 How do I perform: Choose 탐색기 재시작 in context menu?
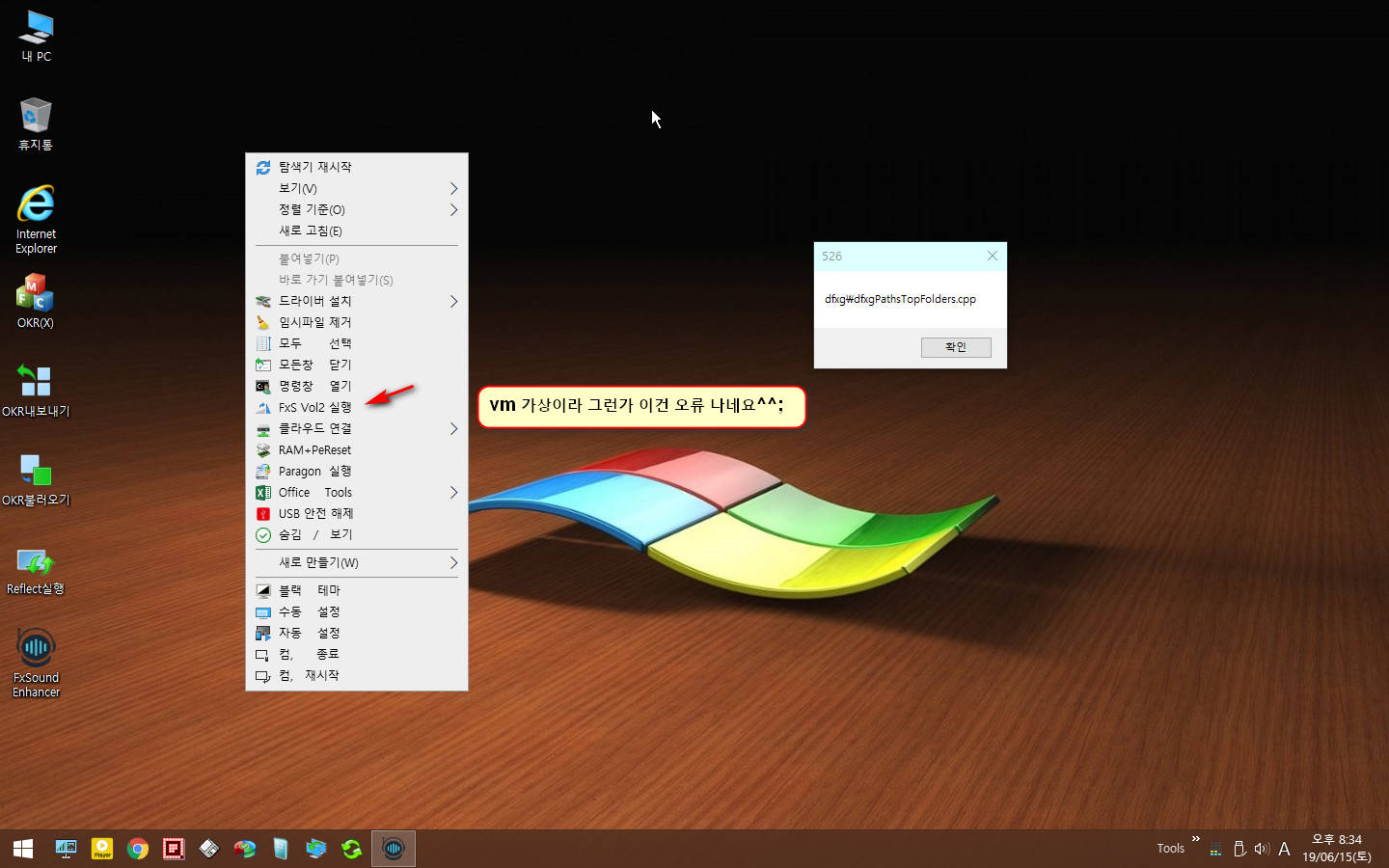(357, 167)
